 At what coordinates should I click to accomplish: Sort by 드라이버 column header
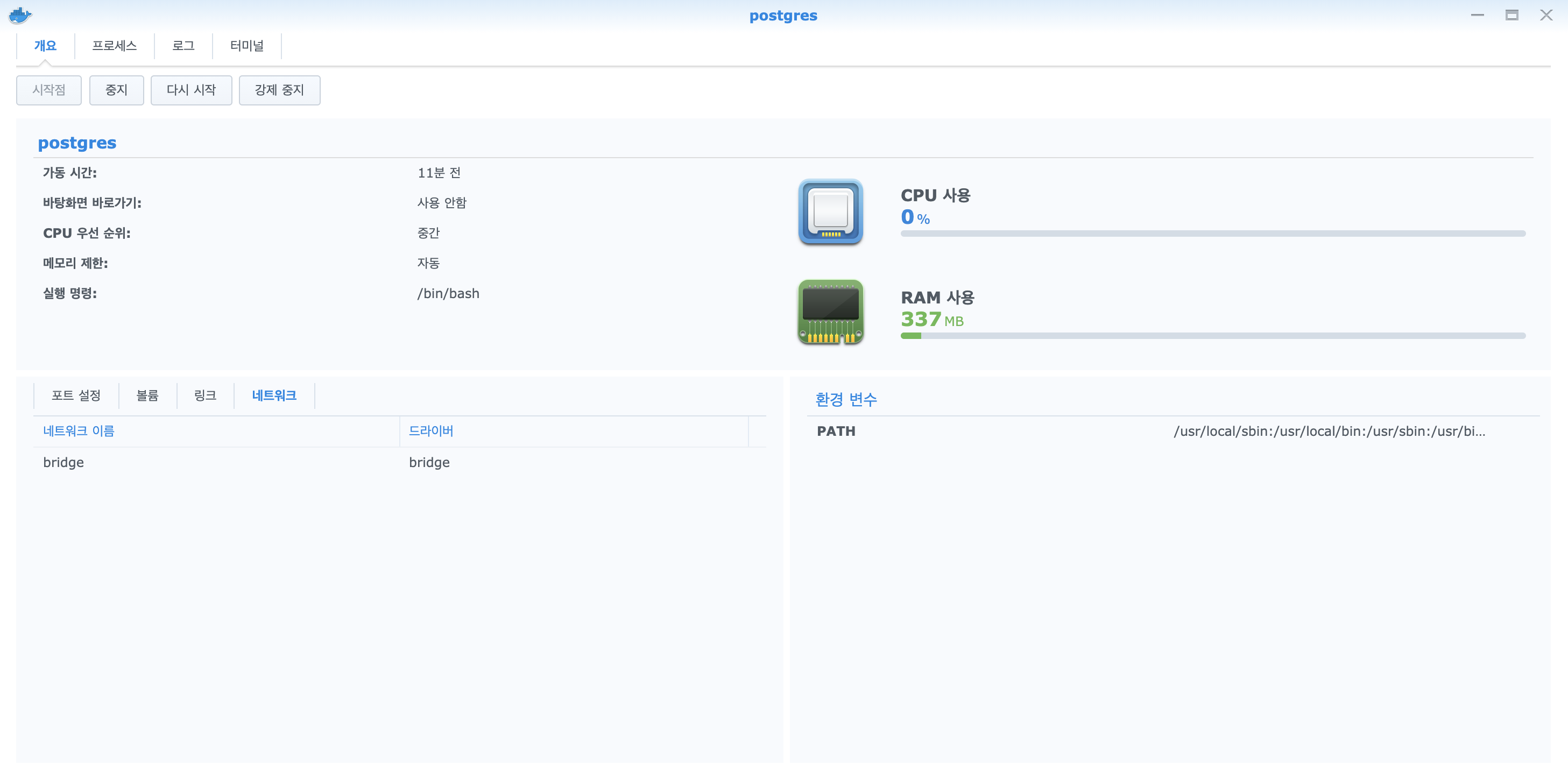[x=431, y=431]
